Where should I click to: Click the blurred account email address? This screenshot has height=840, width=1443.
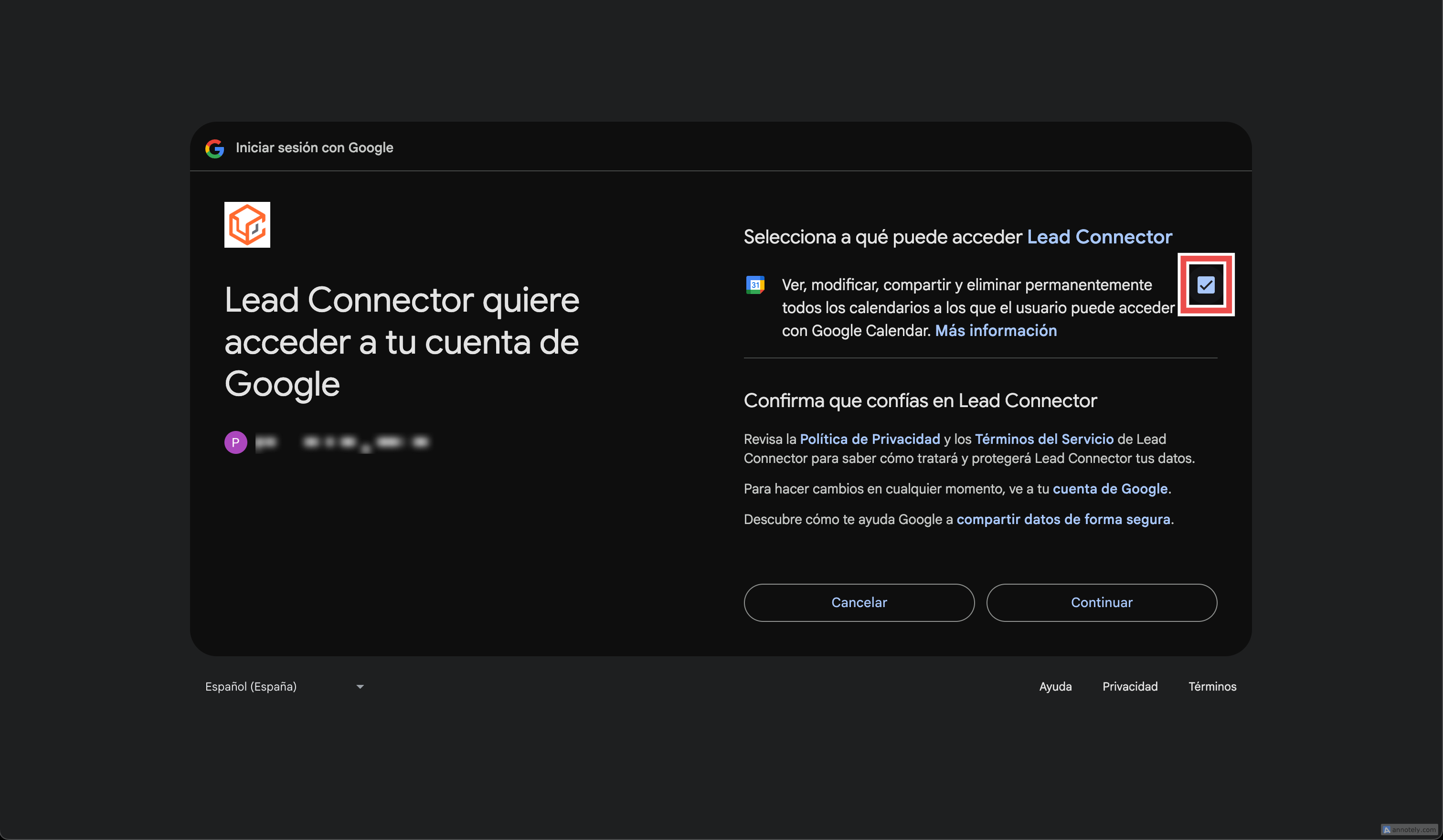tap(342, 442)
